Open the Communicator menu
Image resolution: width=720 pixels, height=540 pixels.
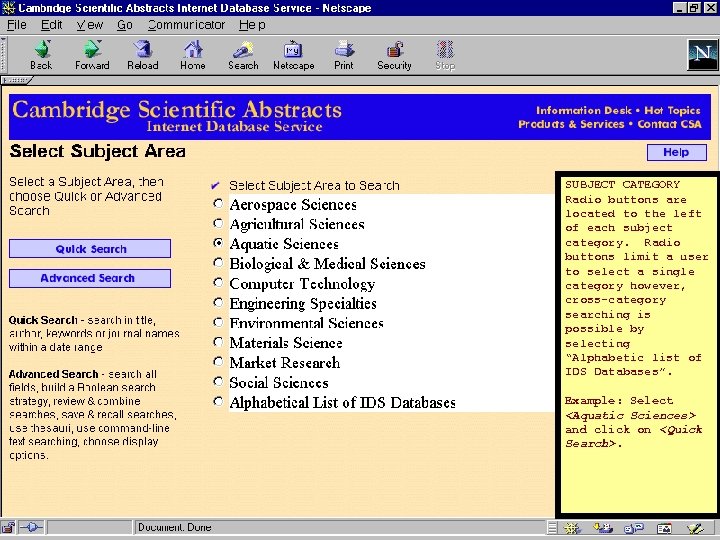pos(186,25)
